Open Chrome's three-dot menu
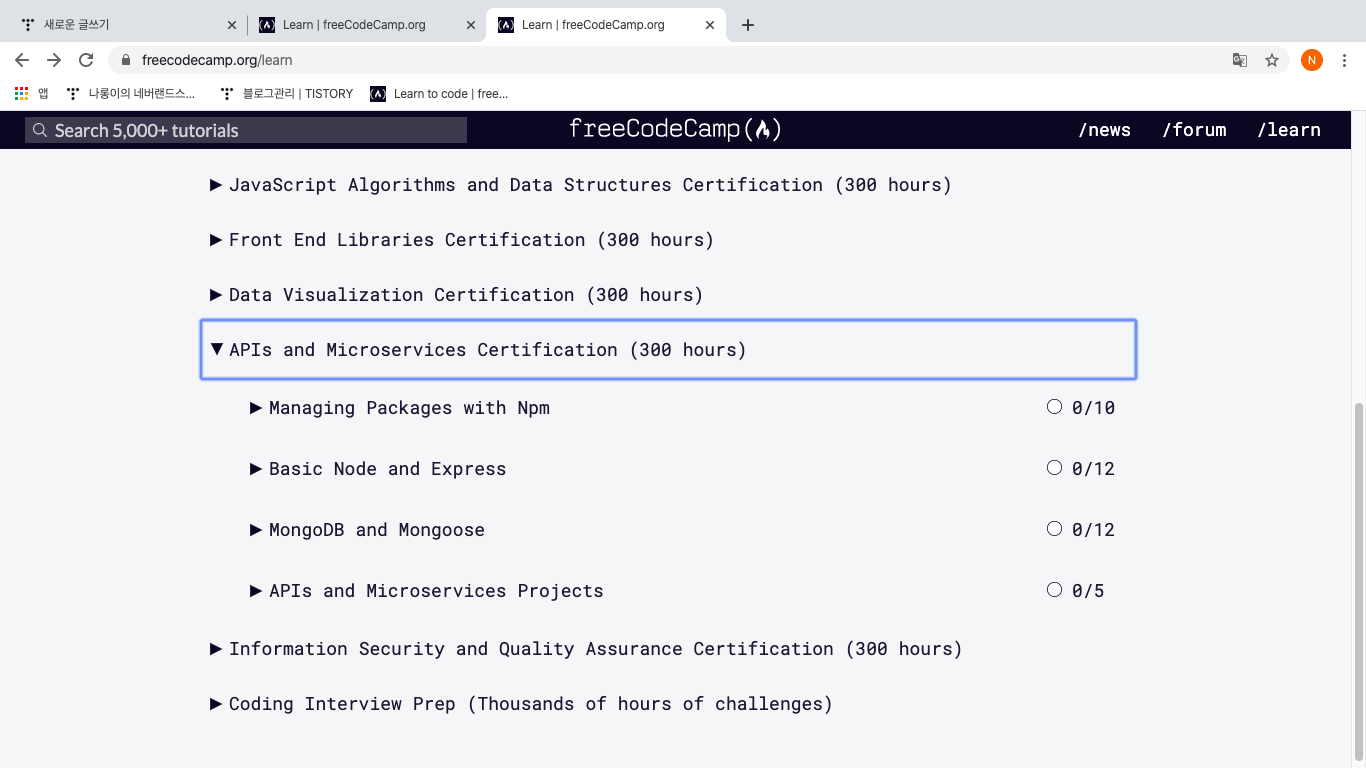This screenshot has height=768, width=1366. 1344,60
